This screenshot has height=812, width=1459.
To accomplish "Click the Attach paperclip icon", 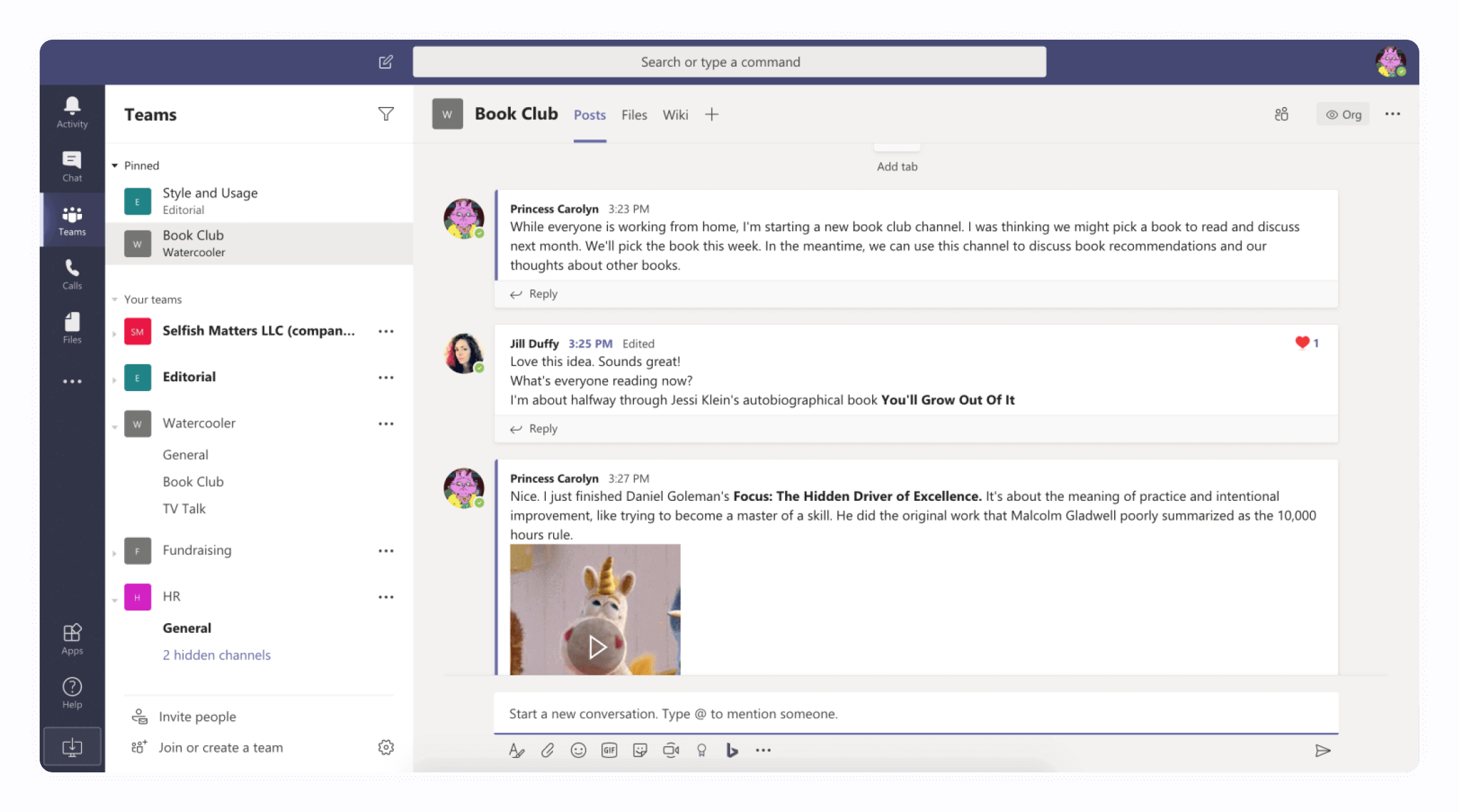I will click(547, 751).
